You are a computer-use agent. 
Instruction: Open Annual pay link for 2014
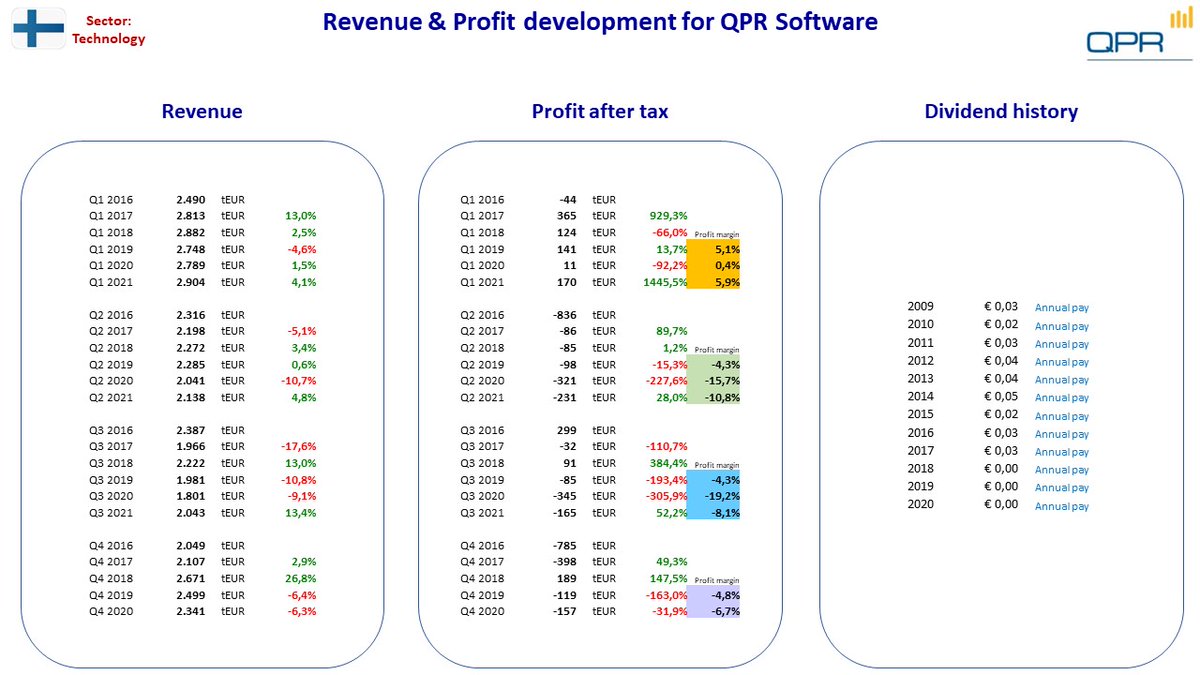(x=1062, y=398)
